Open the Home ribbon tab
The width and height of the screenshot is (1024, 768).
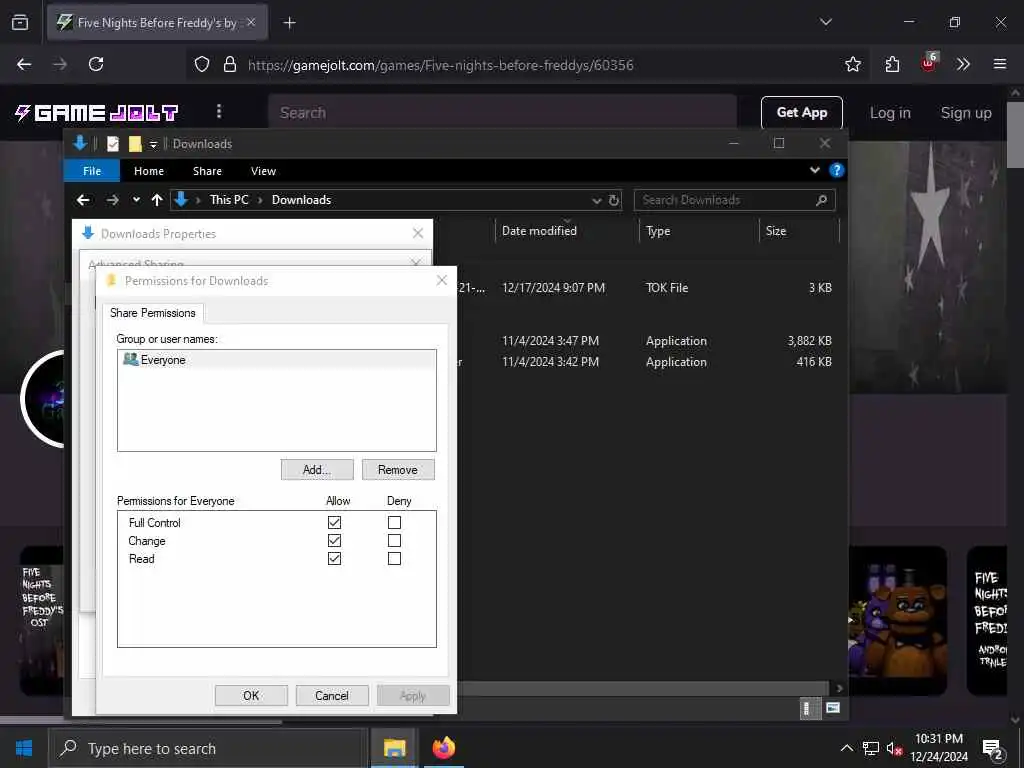pos(149,171)
